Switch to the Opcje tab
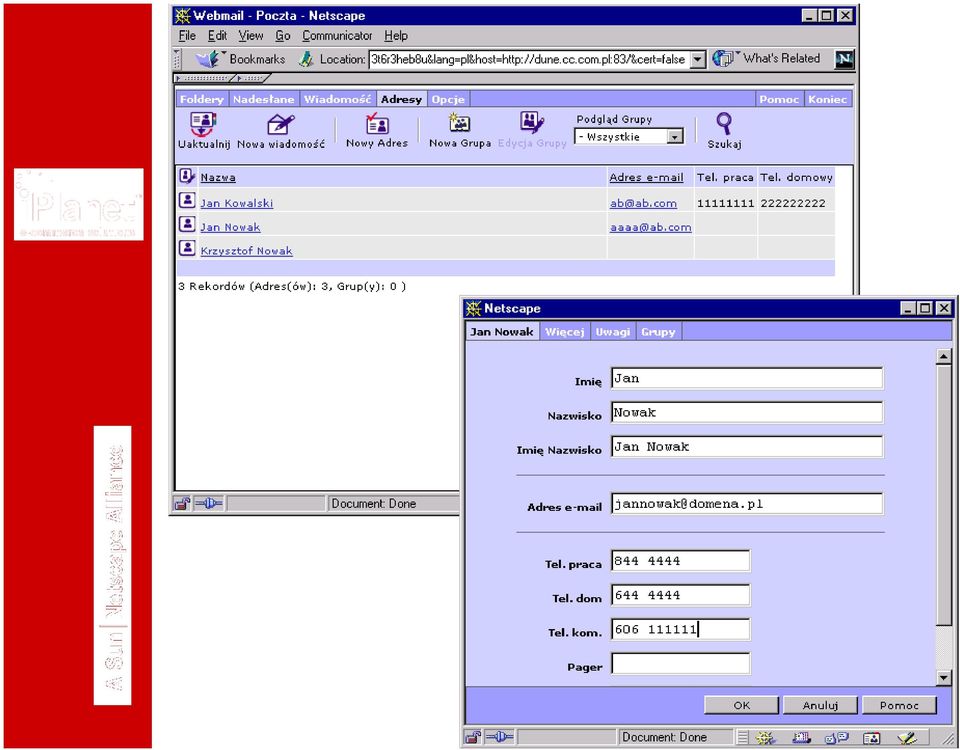This screenshot has width=960, height=750. (448, 99)
